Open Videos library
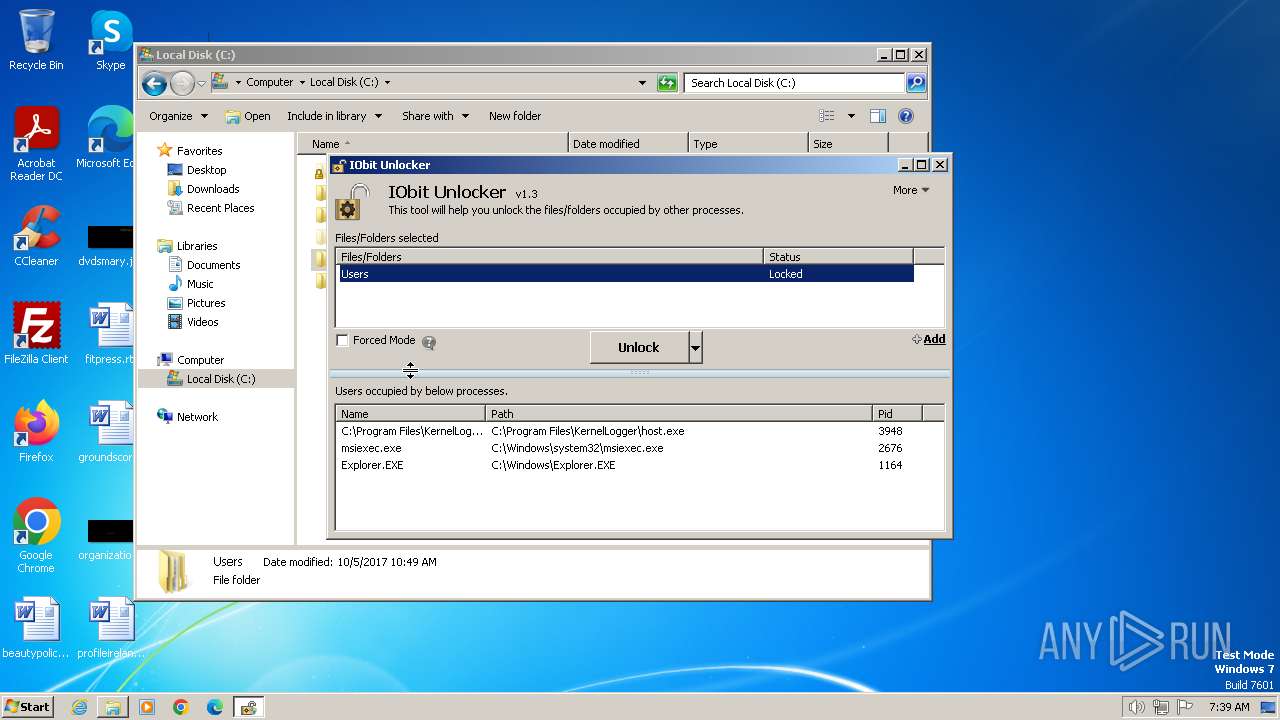 [x=193, y=322]
